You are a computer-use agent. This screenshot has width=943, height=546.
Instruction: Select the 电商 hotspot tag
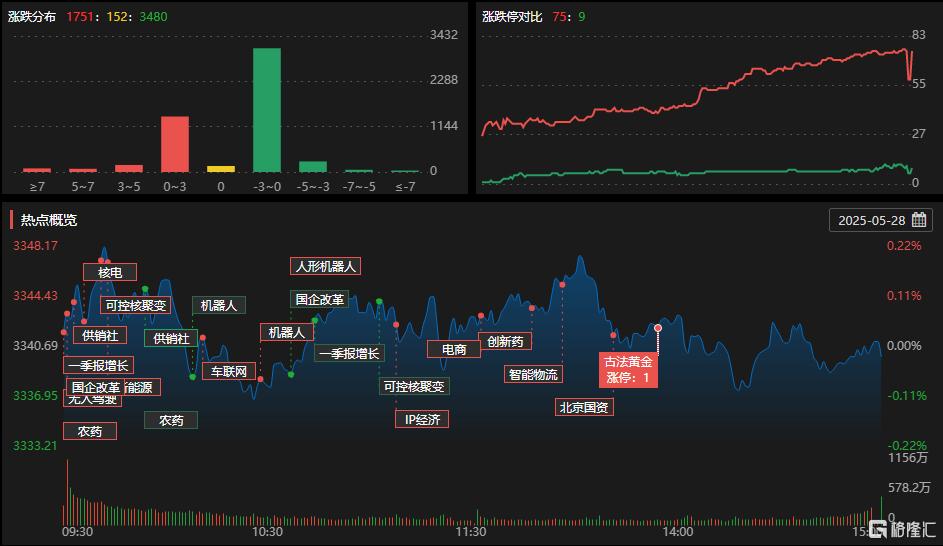(x=454, y=349)
